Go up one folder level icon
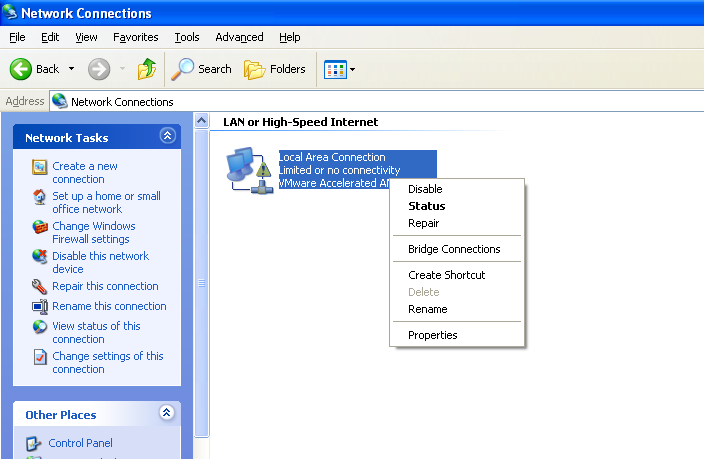The height and width of the screenshot is (459, 704). pyautogui.click(x=147, y=69)
